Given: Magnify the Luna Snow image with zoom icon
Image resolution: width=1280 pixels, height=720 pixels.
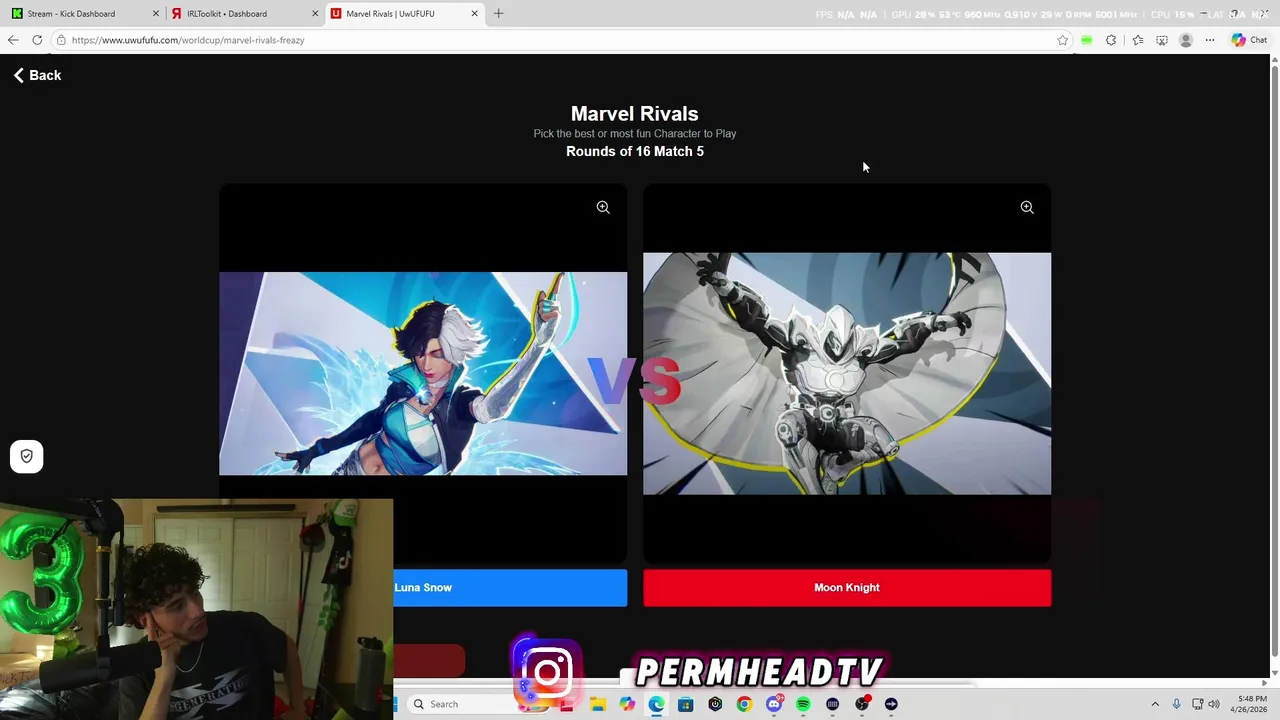Looking at the screenshot, I should click(x=603, y=207).
